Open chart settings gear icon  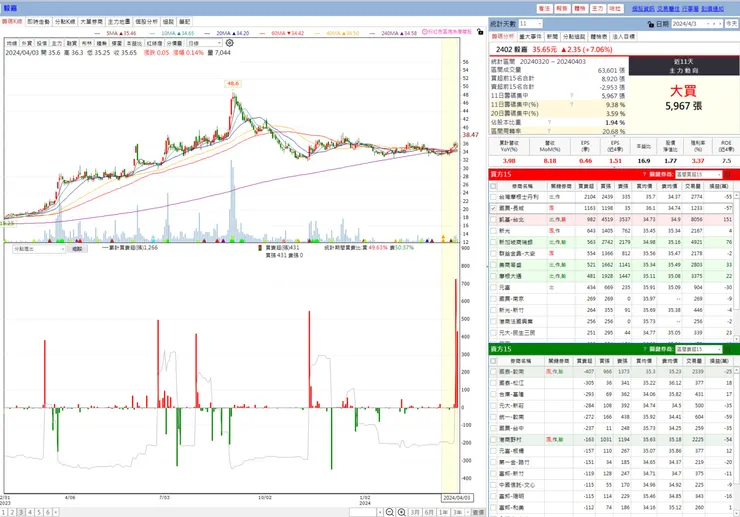point(229,43)
